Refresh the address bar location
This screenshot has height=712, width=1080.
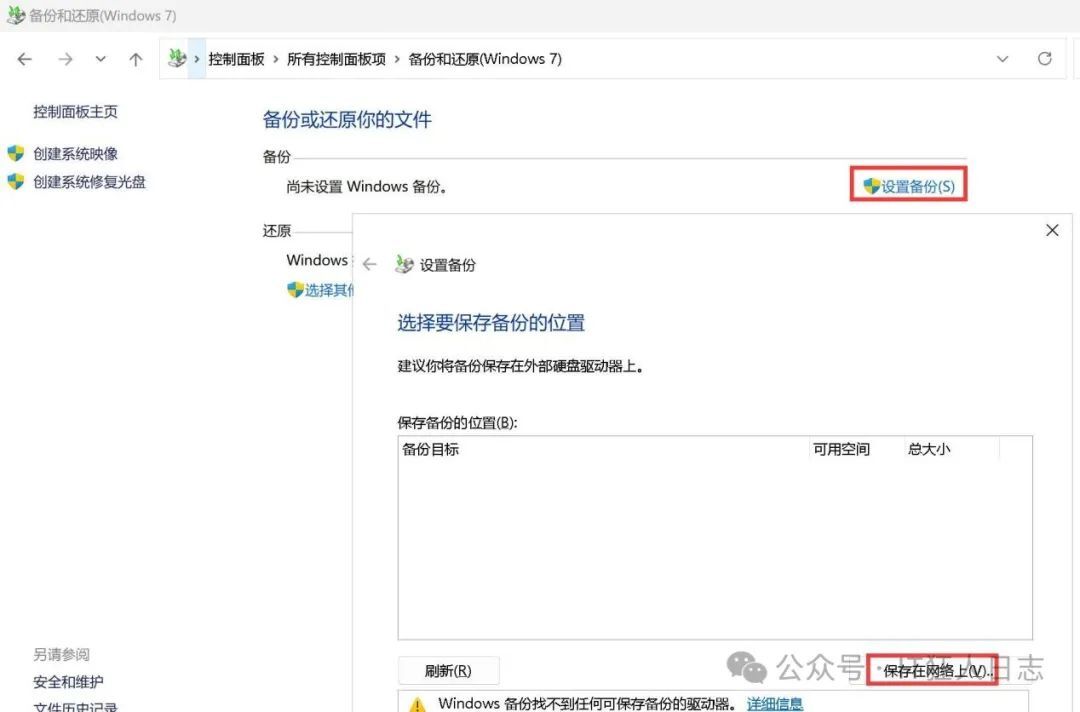pos(1044,59)
